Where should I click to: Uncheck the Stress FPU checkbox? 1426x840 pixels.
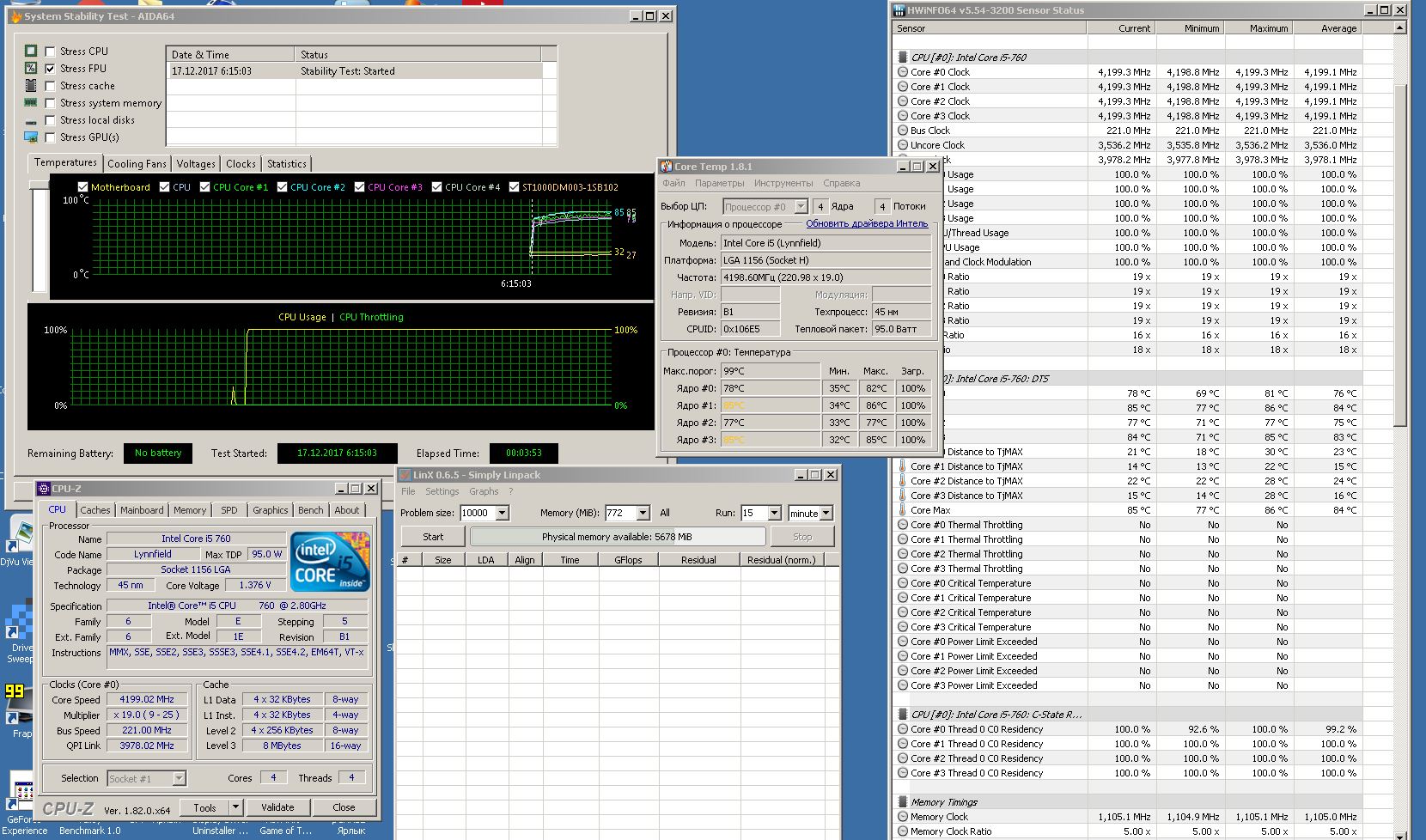tap(51, 69)
